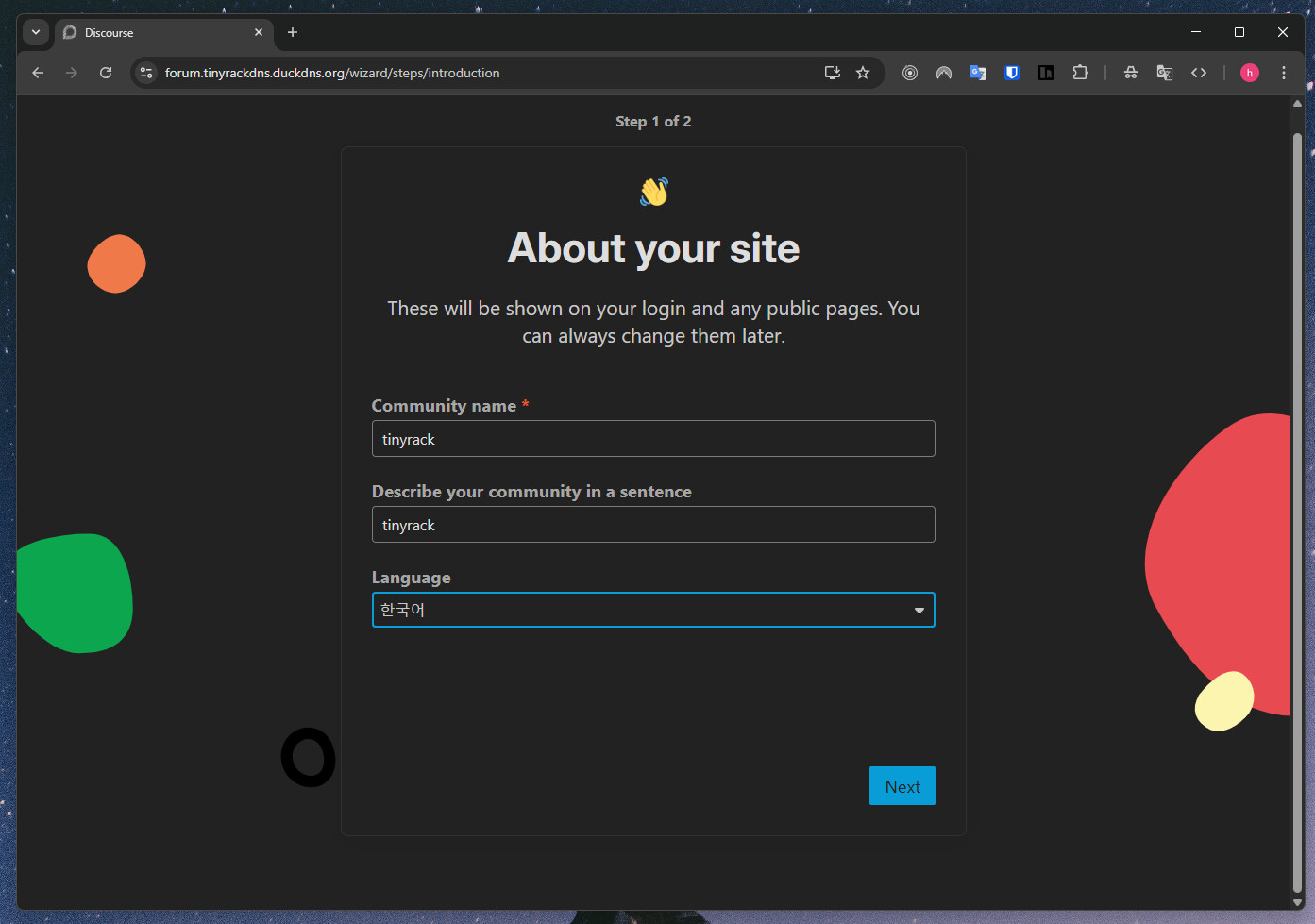Open the Google Translate extension
This screenshot has width=1315, height=924.
click(978, 73)
